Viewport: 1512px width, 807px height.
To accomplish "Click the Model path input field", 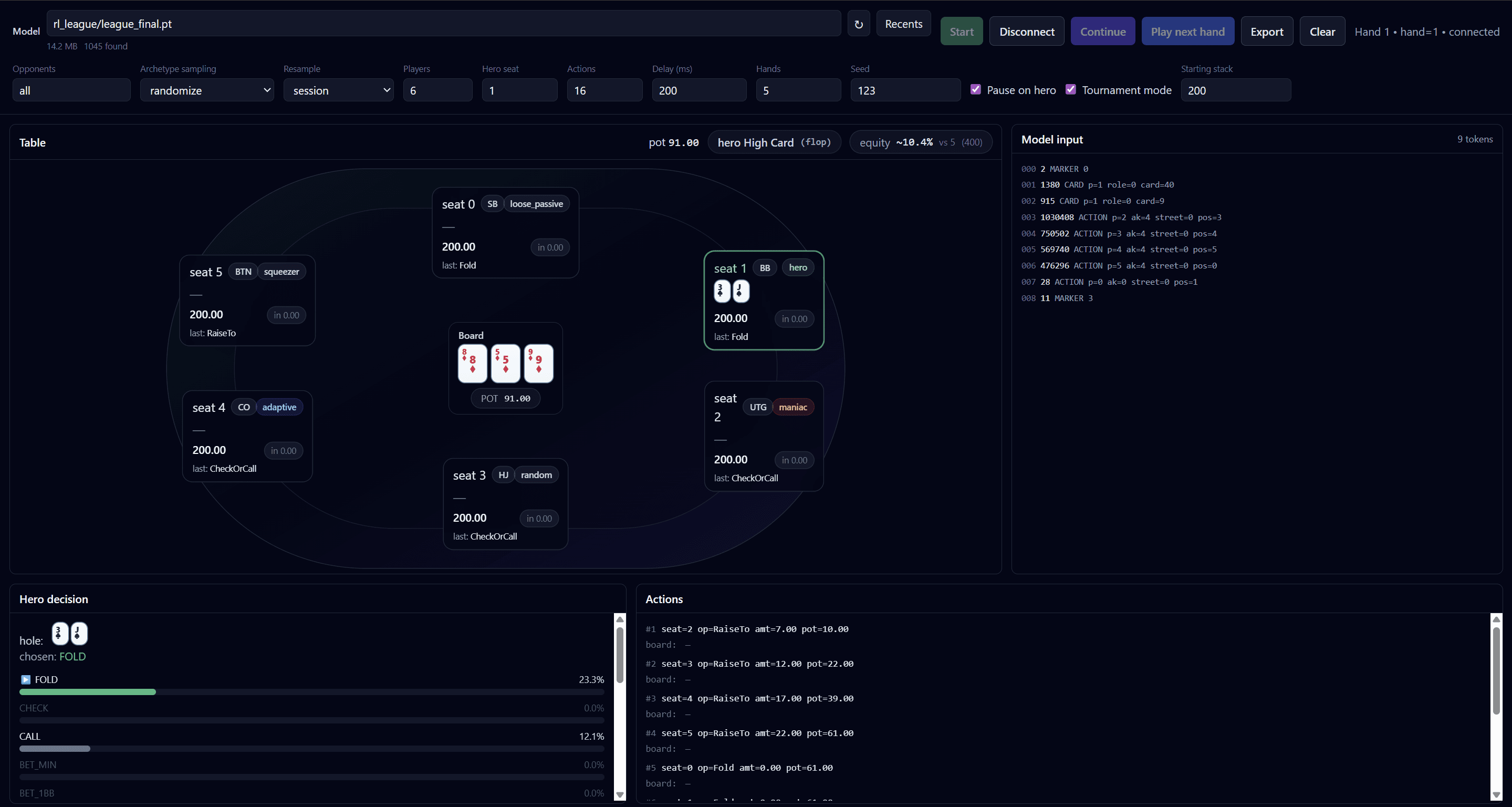I will pyautogui.click(x=444, y=24).
